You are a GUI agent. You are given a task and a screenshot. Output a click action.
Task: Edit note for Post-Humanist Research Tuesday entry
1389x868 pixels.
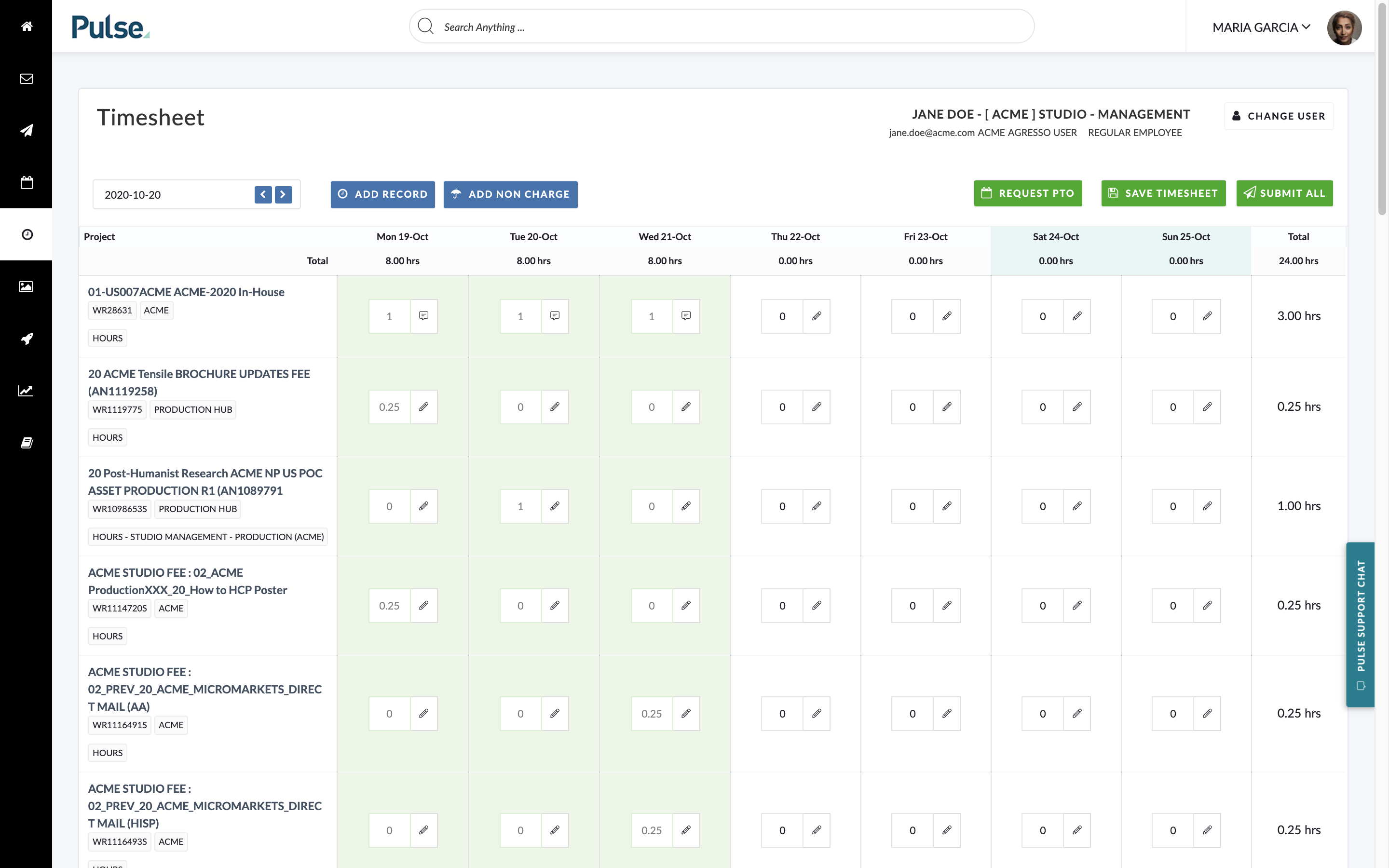pyautogui.click(x=555, y=506)
